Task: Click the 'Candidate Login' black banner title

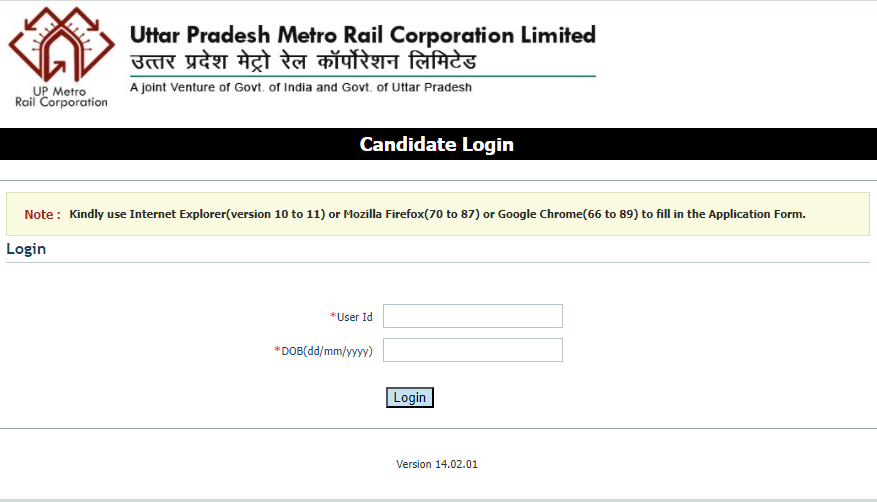Action: pyautogui.click(x=436, y=144)
